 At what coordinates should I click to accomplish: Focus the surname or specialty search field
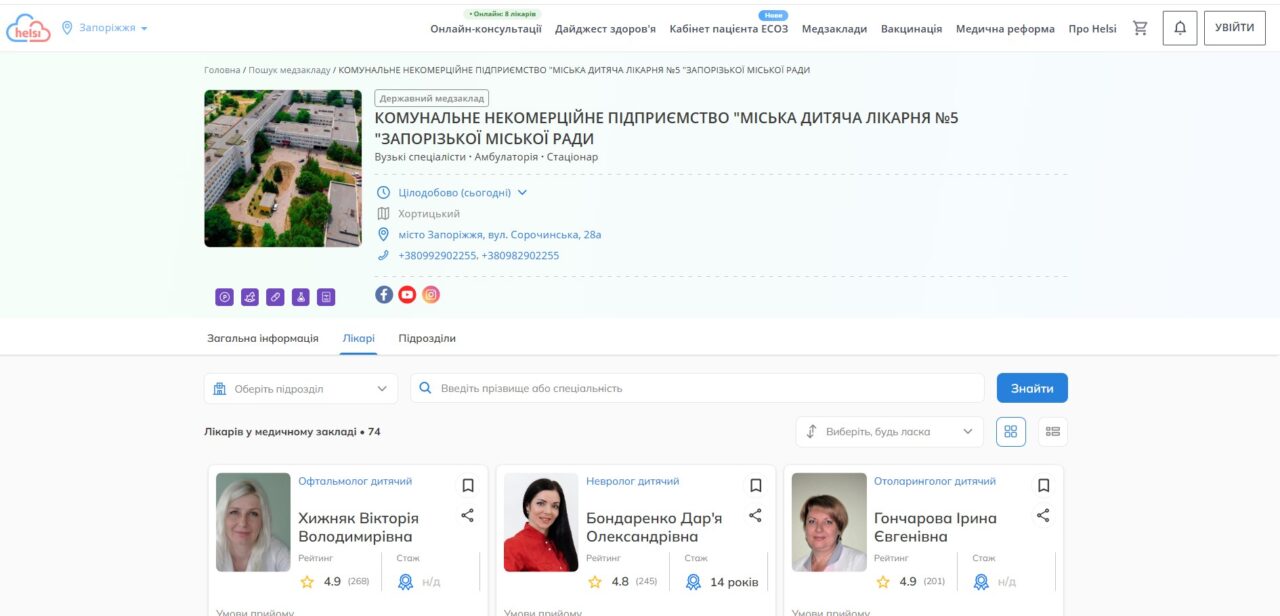[x=697, y=388]
